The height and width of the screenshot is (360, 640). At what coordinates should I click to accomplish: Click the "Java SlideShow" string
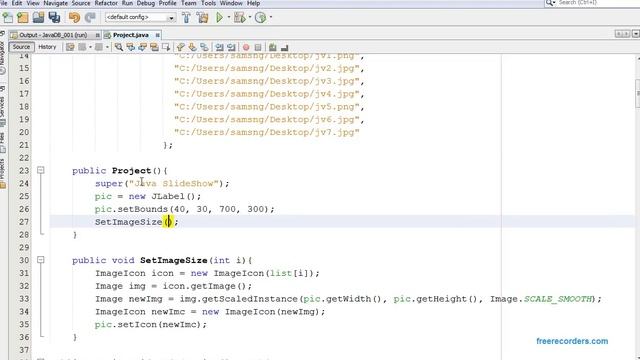pyautogui.click(x=174, y=183)
